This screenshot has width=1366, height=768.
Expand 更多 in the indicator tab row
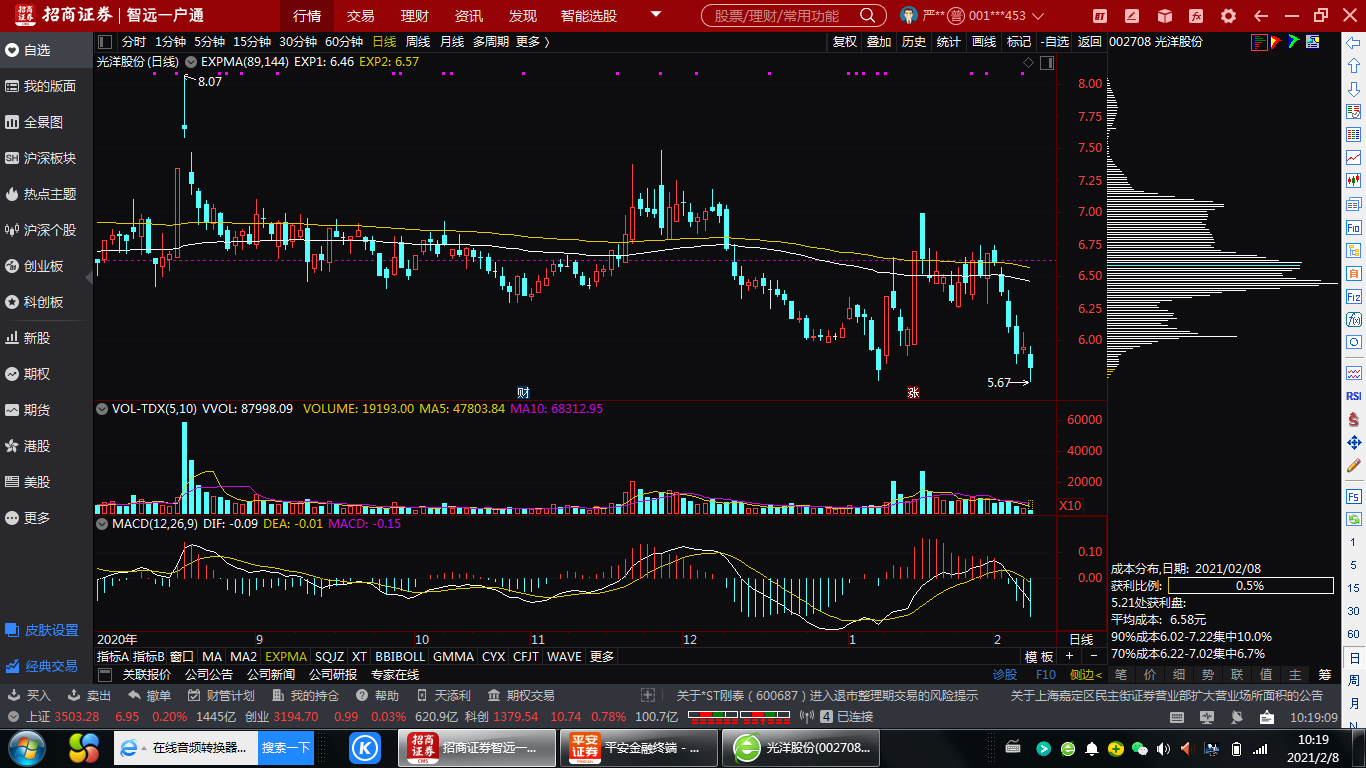602,657
